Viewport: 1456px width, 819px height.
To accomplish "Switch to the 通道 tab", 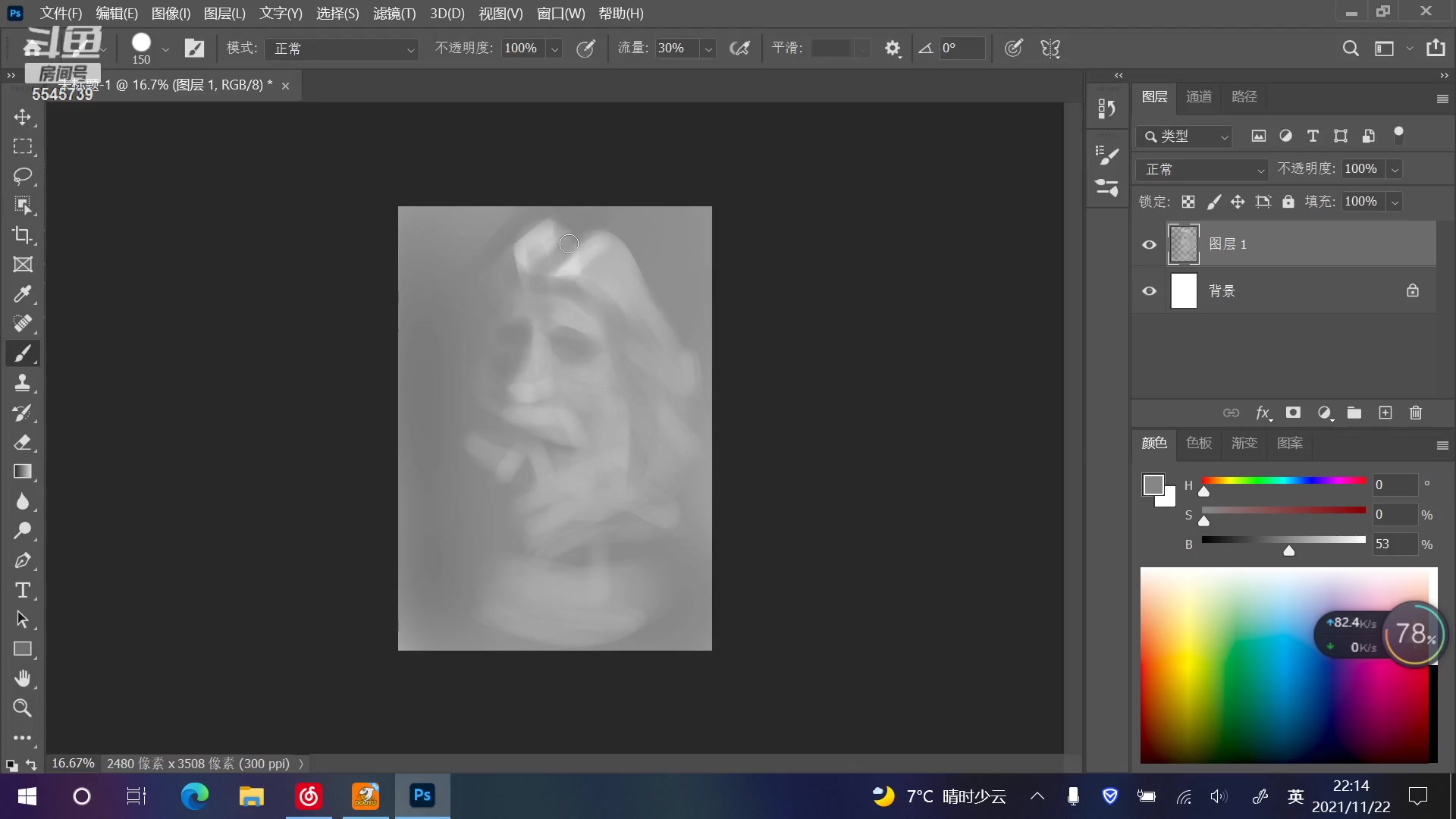I will point(1199,97).
